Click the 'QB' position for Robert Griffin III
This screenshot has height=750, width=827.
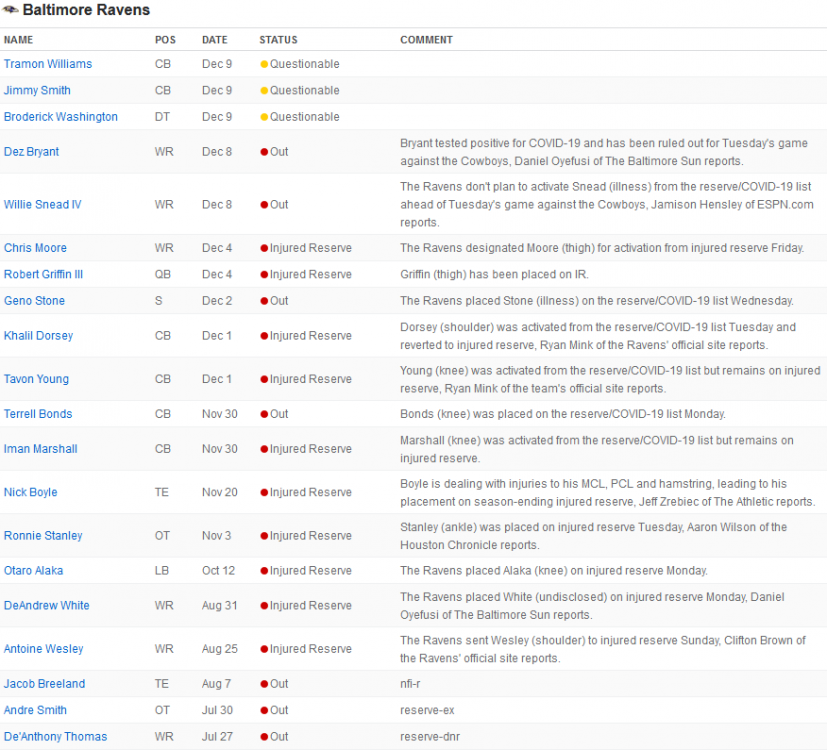coord(163,274)
